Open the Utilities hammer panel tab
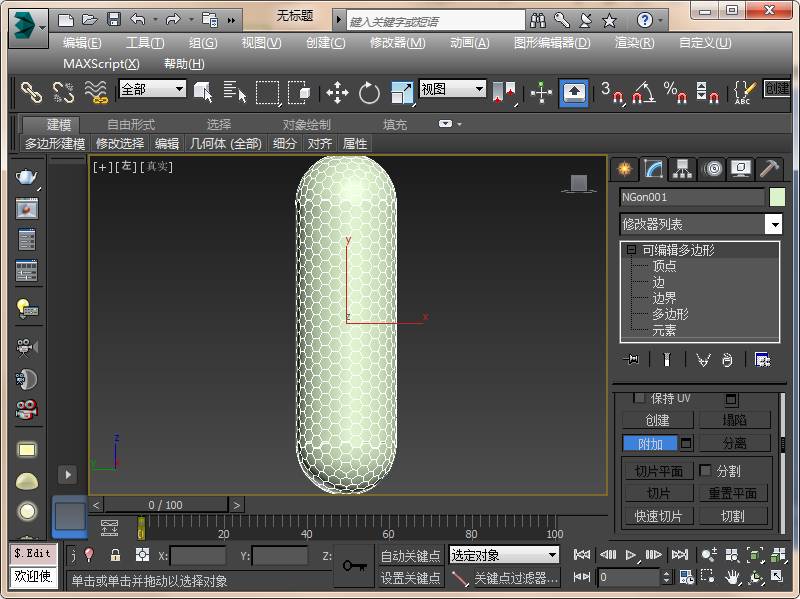 [769, 168]
